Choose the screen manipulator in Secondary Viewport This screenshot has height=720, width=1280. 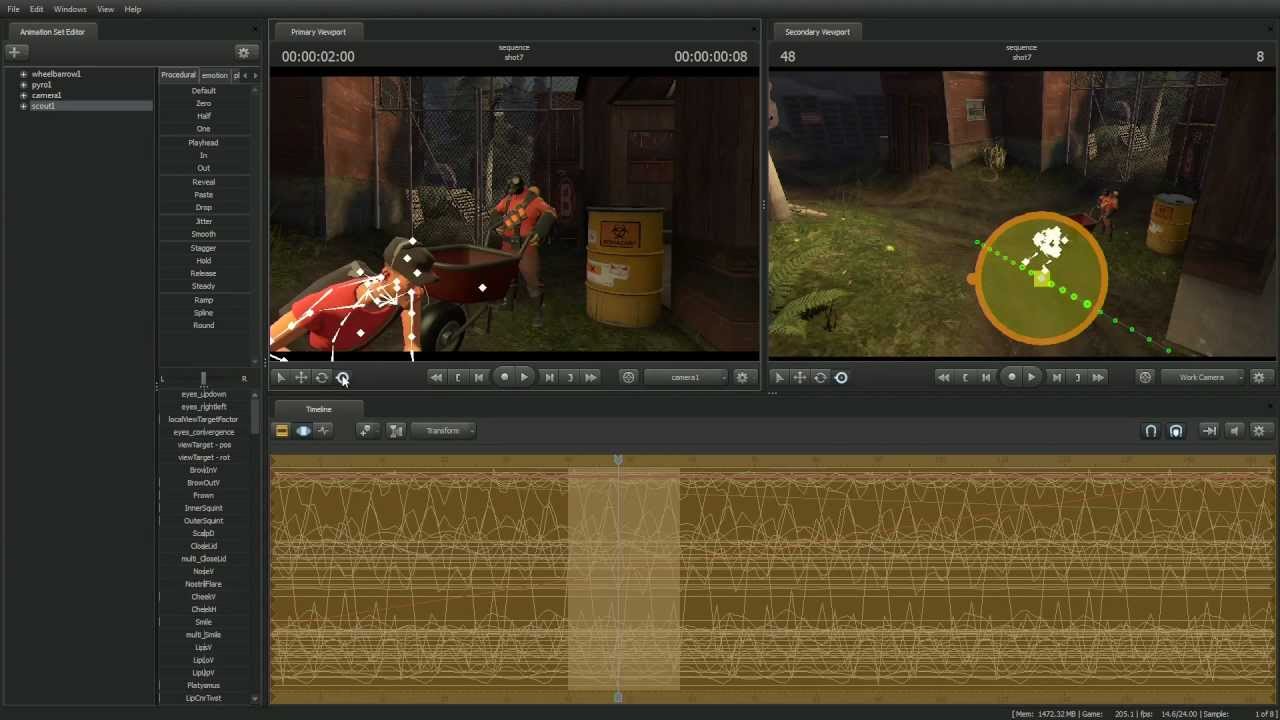point(841,377)
